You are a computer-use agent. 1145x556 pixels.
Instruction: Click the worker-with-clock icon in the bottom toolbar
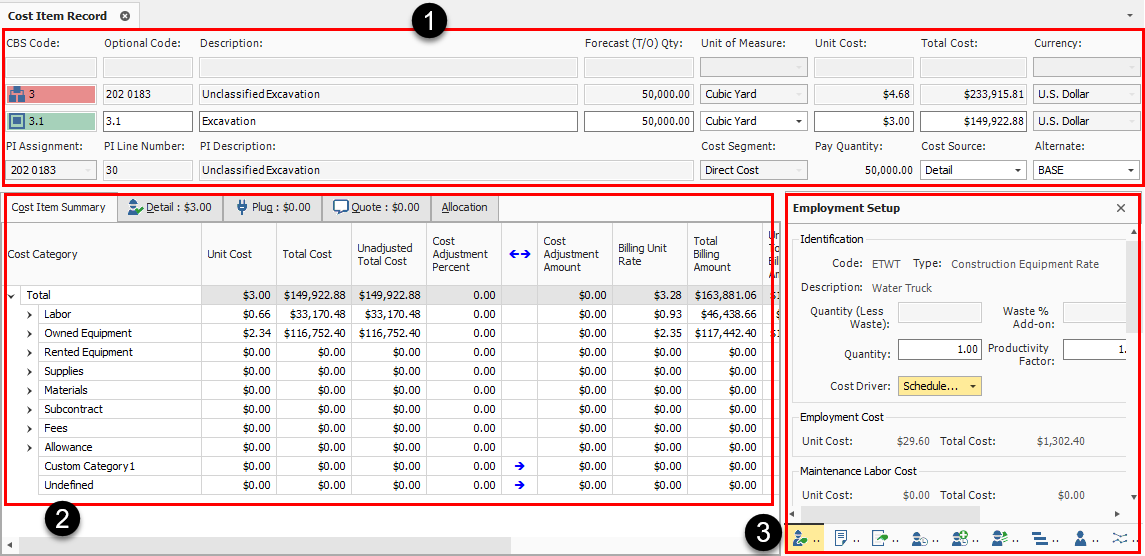tap(919, 538)
